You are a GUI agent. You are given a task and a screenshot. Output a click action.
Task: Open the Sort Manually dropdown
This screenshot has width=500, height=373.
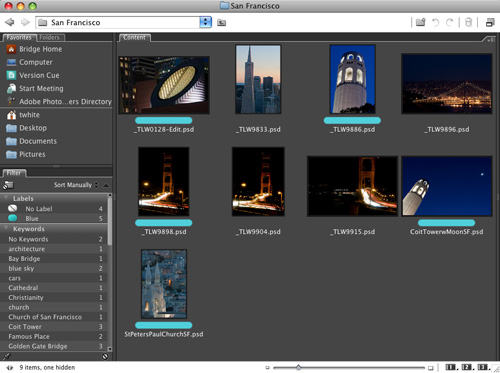76,185
